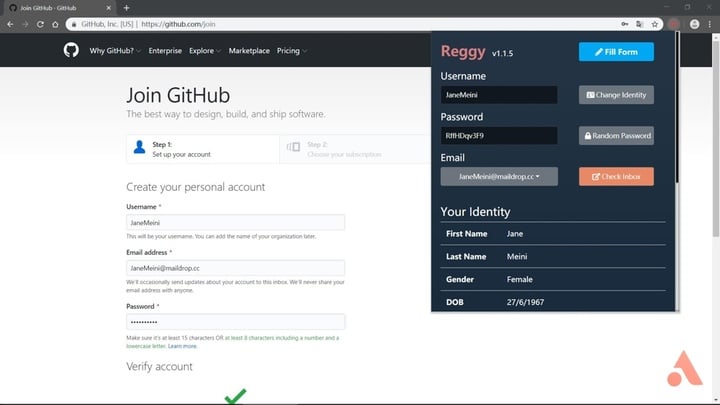Open the Reggy extension icon in toolbar

[675, 23]
